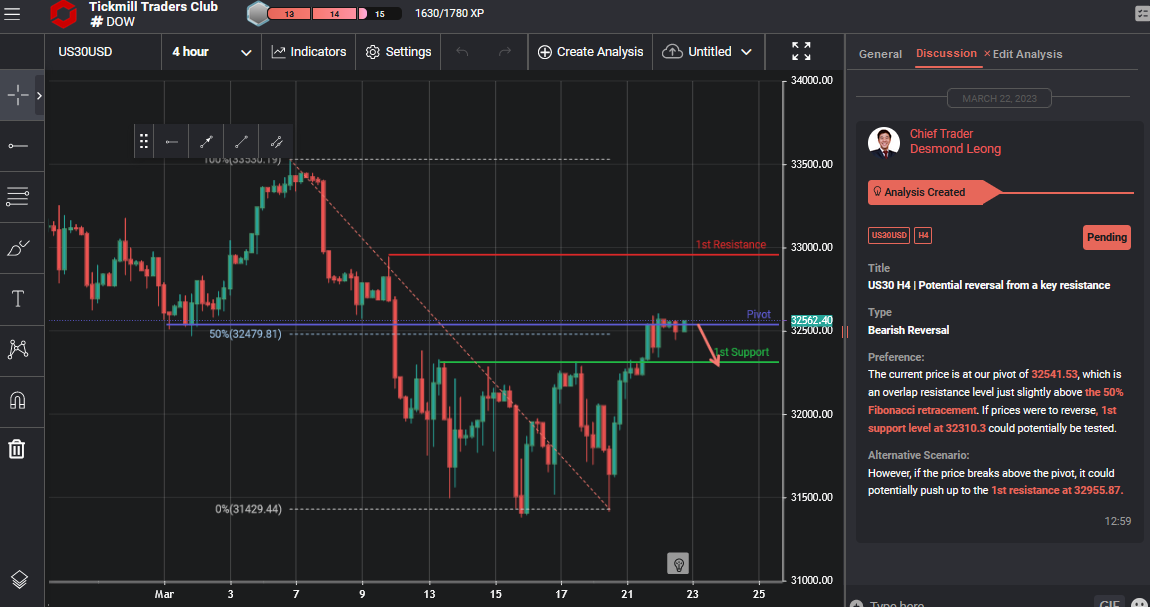Choose parallel channel in floating toolbar
This screenshot has width=1150, height=607.
(276, 141)
